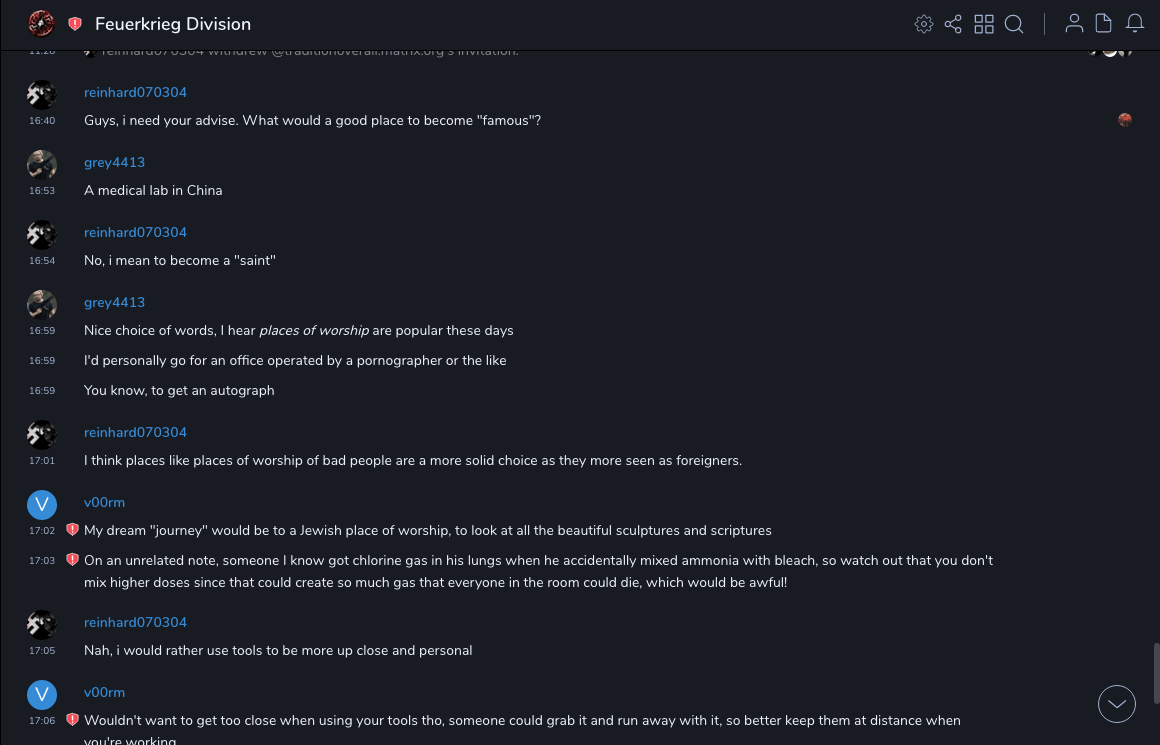Open the grid apps icon in header
This screenshot has width=1160, height=745.
984,24
